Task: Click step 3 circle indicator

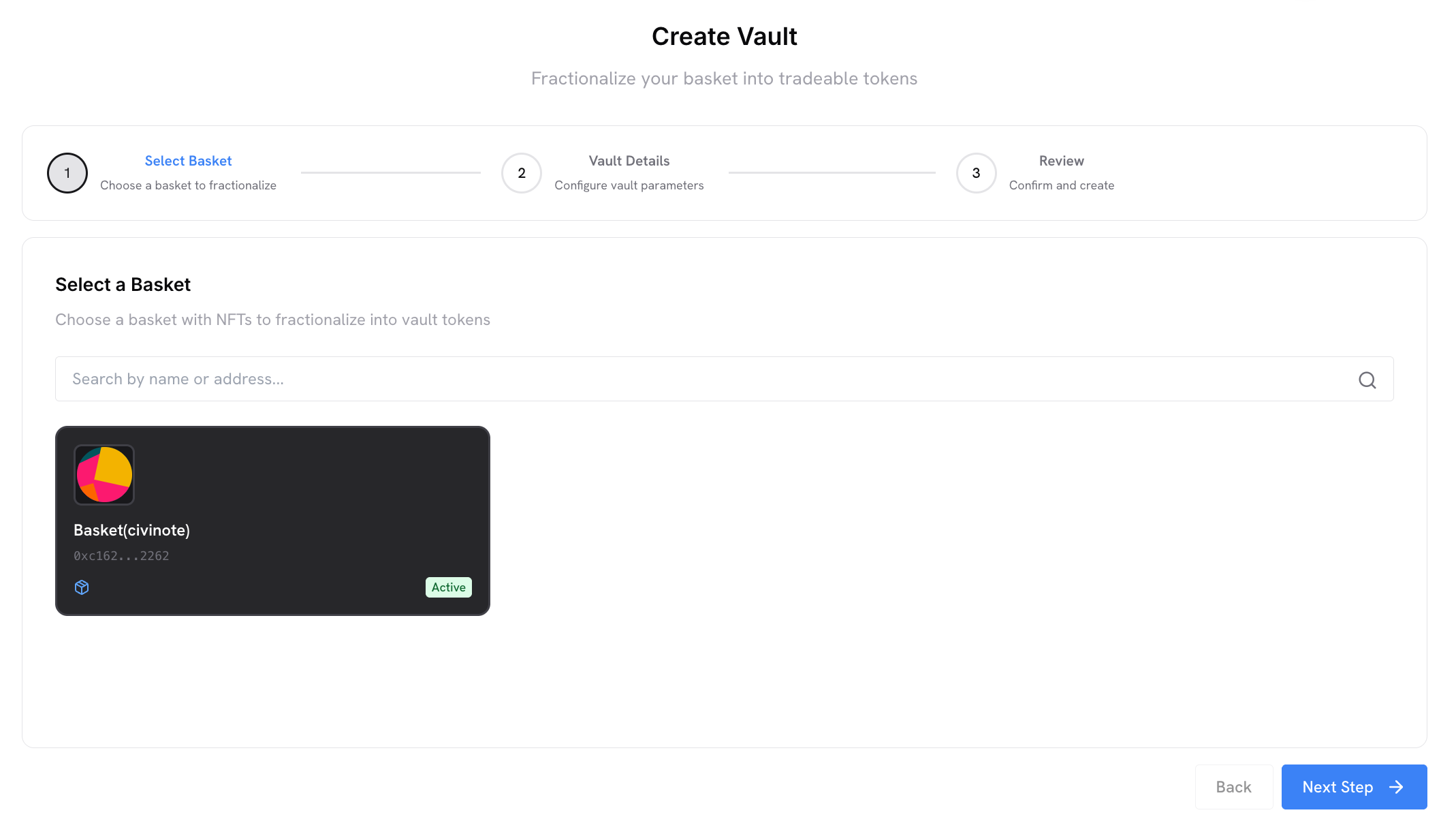Action: [x=976, y=173]
